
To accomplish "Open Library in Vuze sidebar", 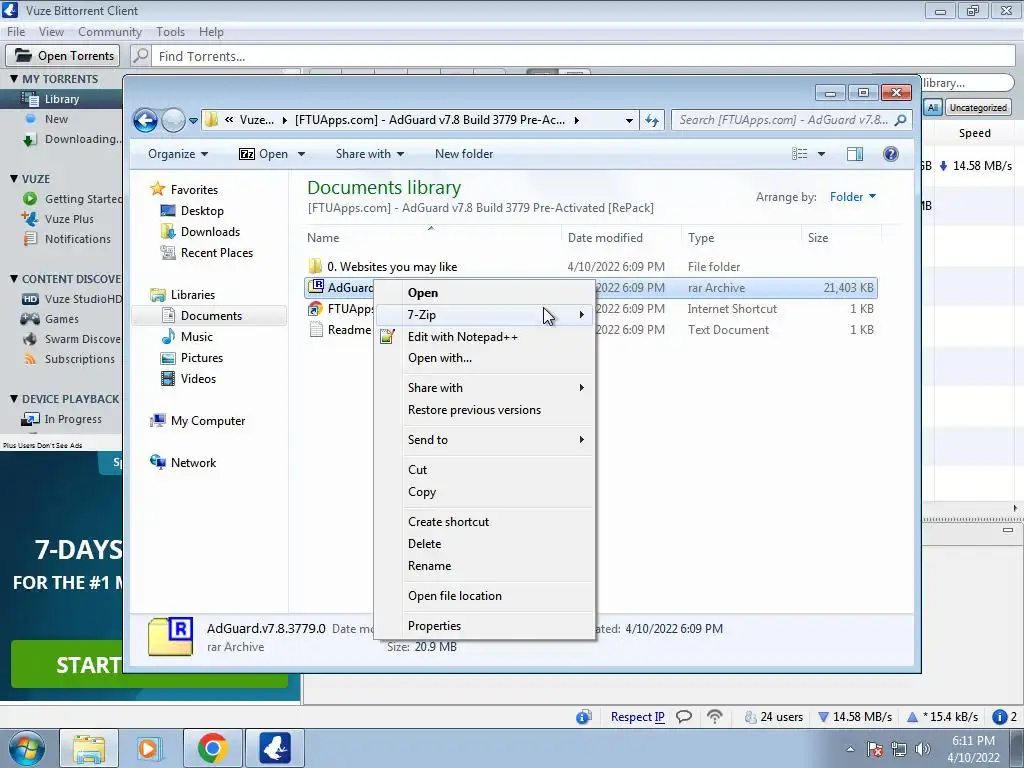I will pyautogui.click(x=62, y=99).
